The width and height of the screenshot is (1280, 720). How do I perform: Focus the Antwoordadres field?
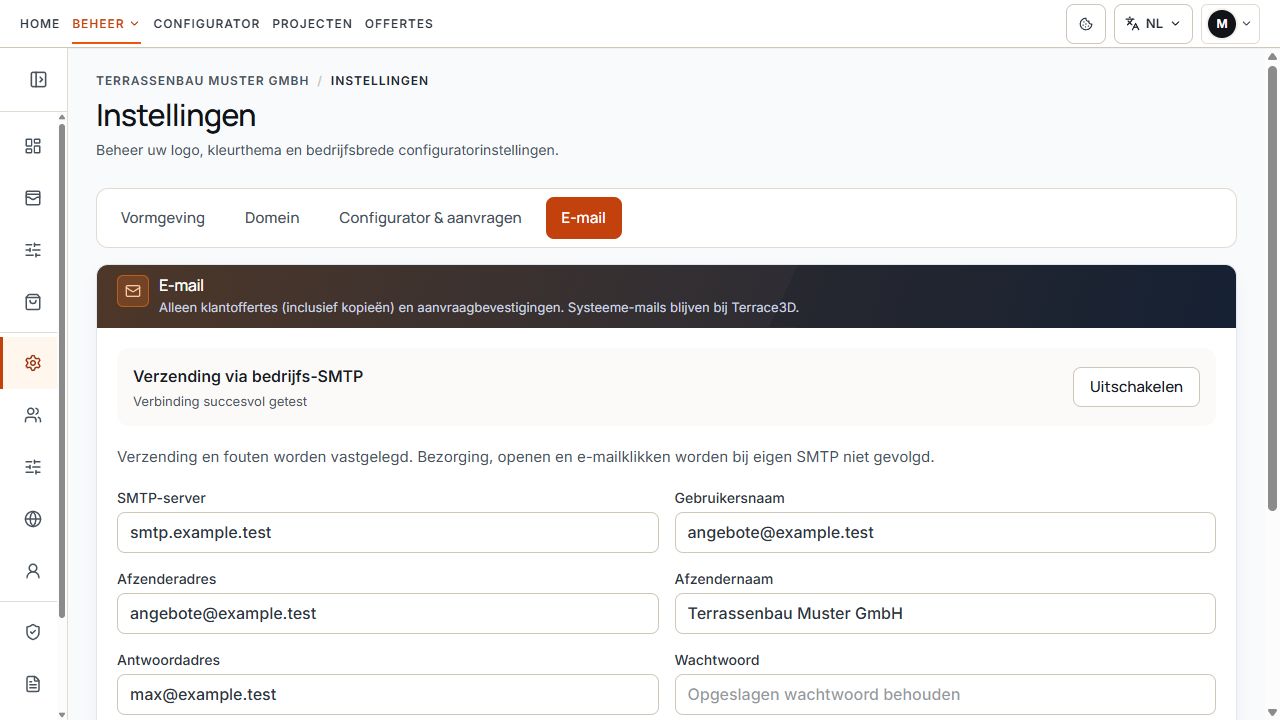tap(388, 695)
